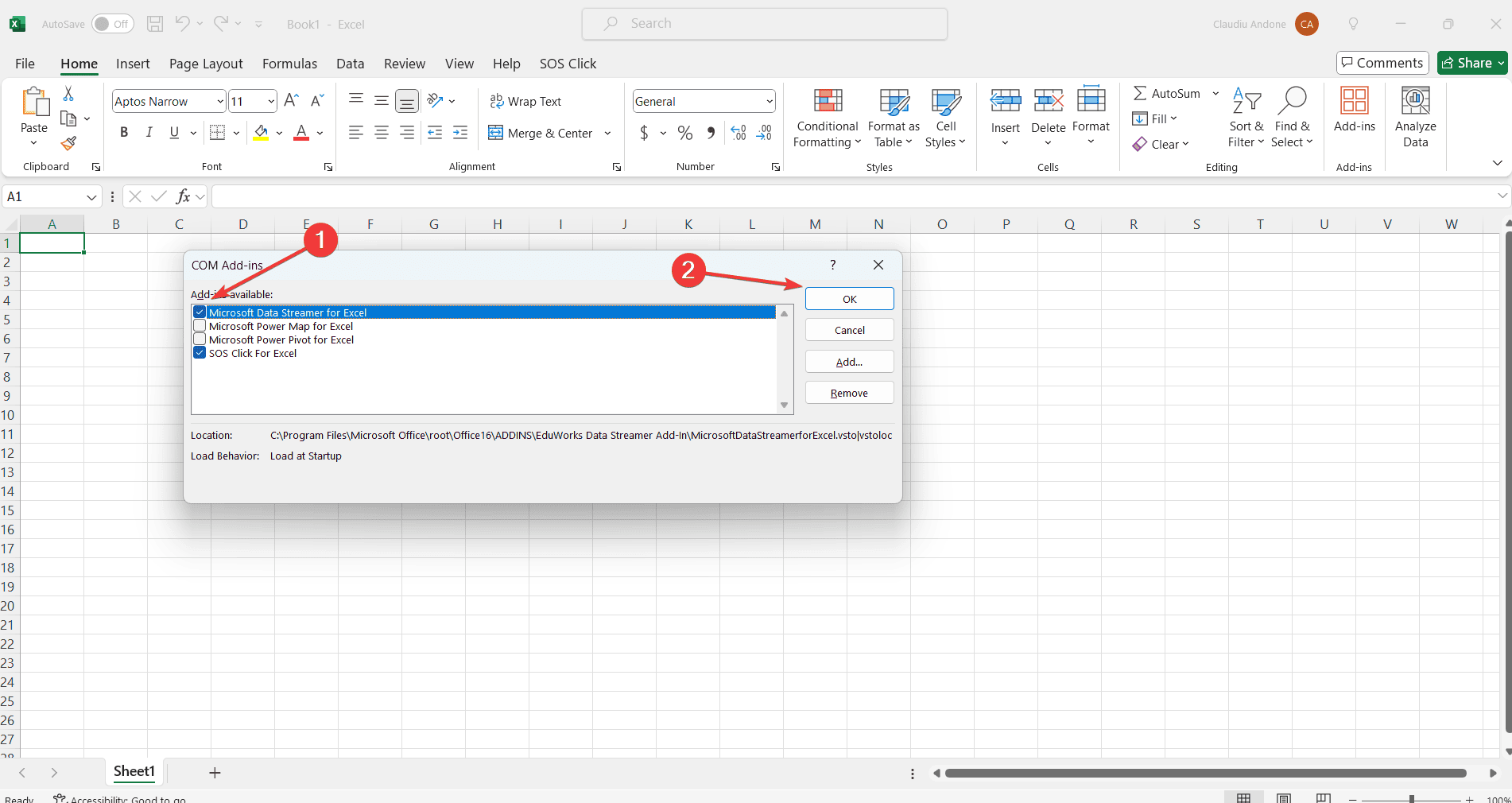Uncheck Microsoft Data Streamer for Excel
This screenshot has width=1512, height=803.
200,312
